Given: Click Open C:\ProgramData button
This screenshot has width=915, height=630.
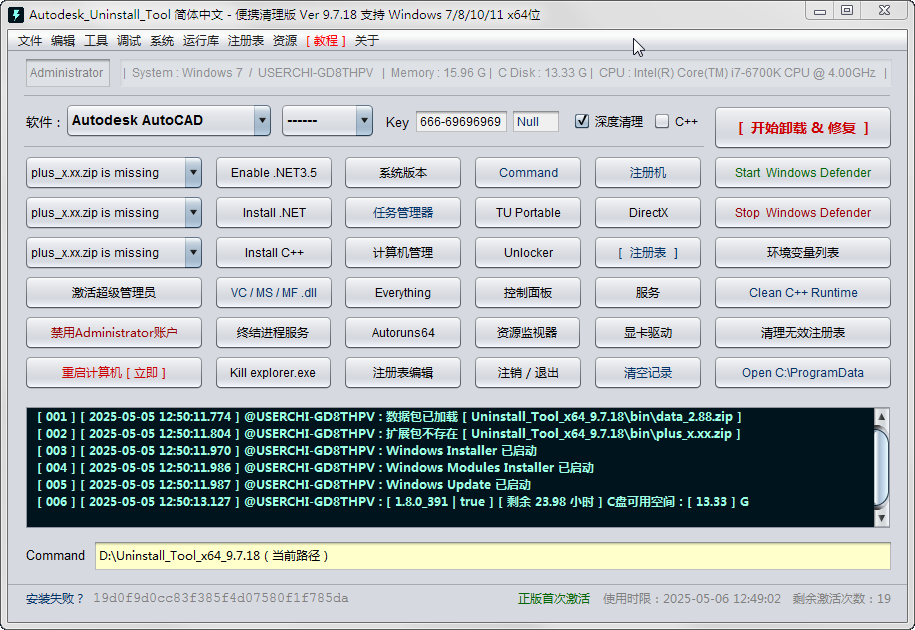Looking at the screenshot, I should pyautogui.click(x=803, y=372).
